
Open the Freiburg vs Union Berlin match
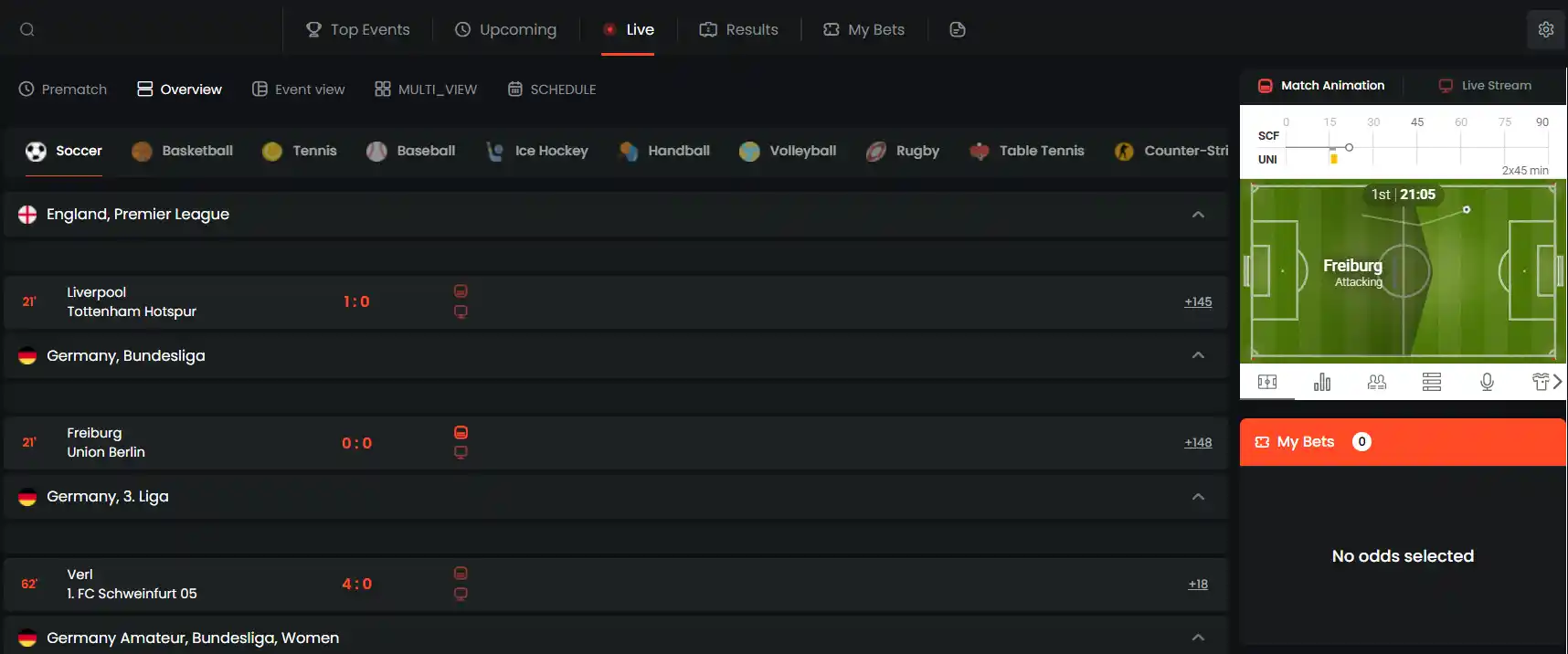point(106,442)
